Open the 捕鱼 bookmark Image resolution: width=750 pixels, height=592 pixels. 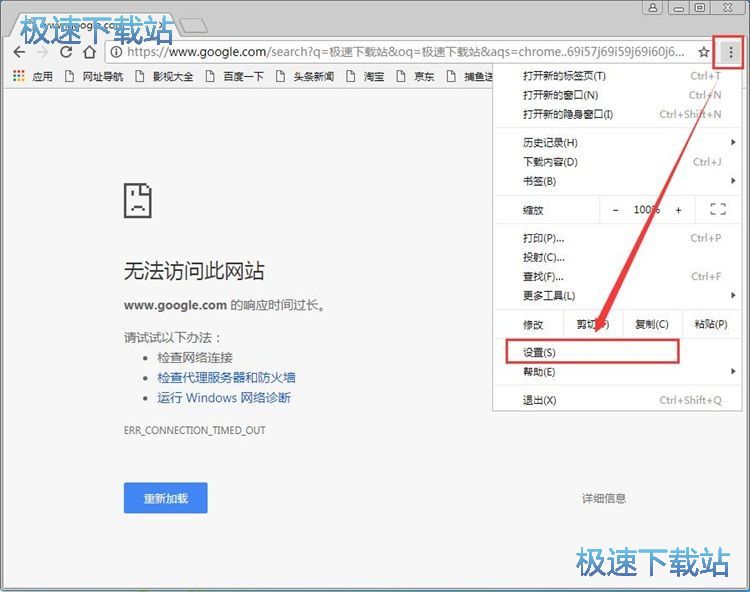click(469, 76)
